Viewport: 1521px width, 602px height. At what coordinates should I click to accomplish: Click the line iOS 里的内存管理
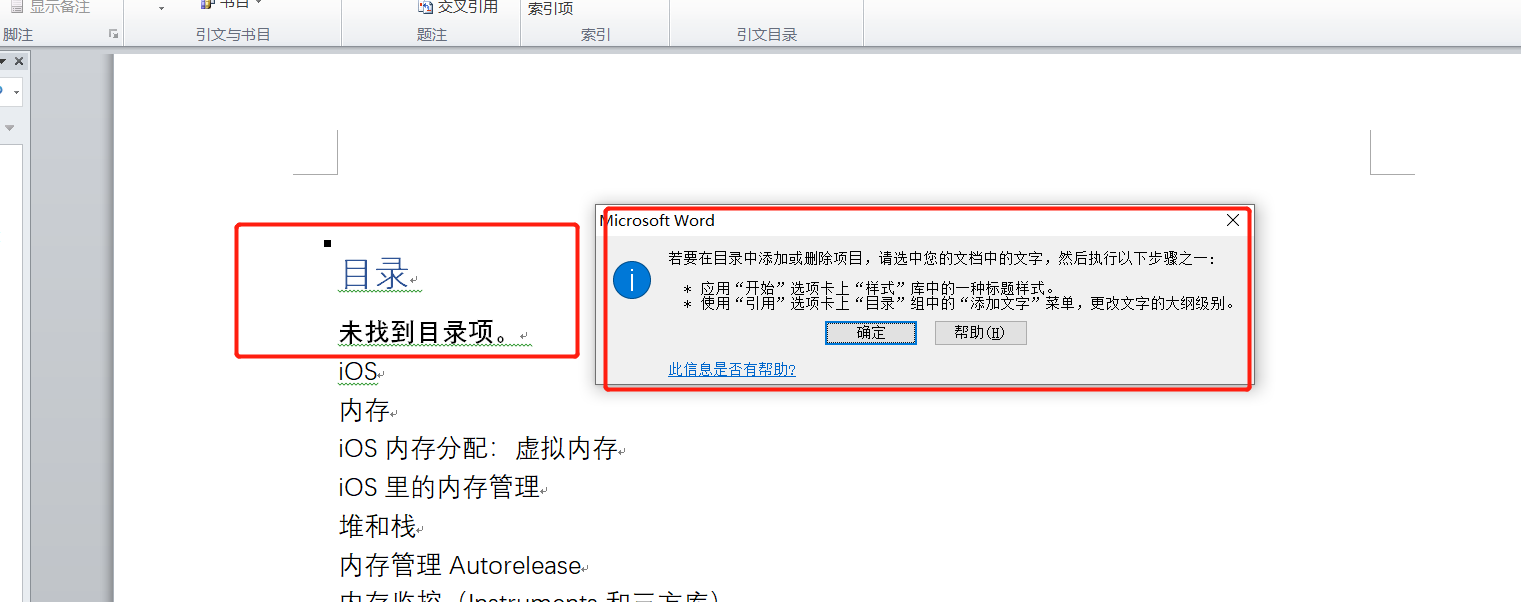click(438, 488)
